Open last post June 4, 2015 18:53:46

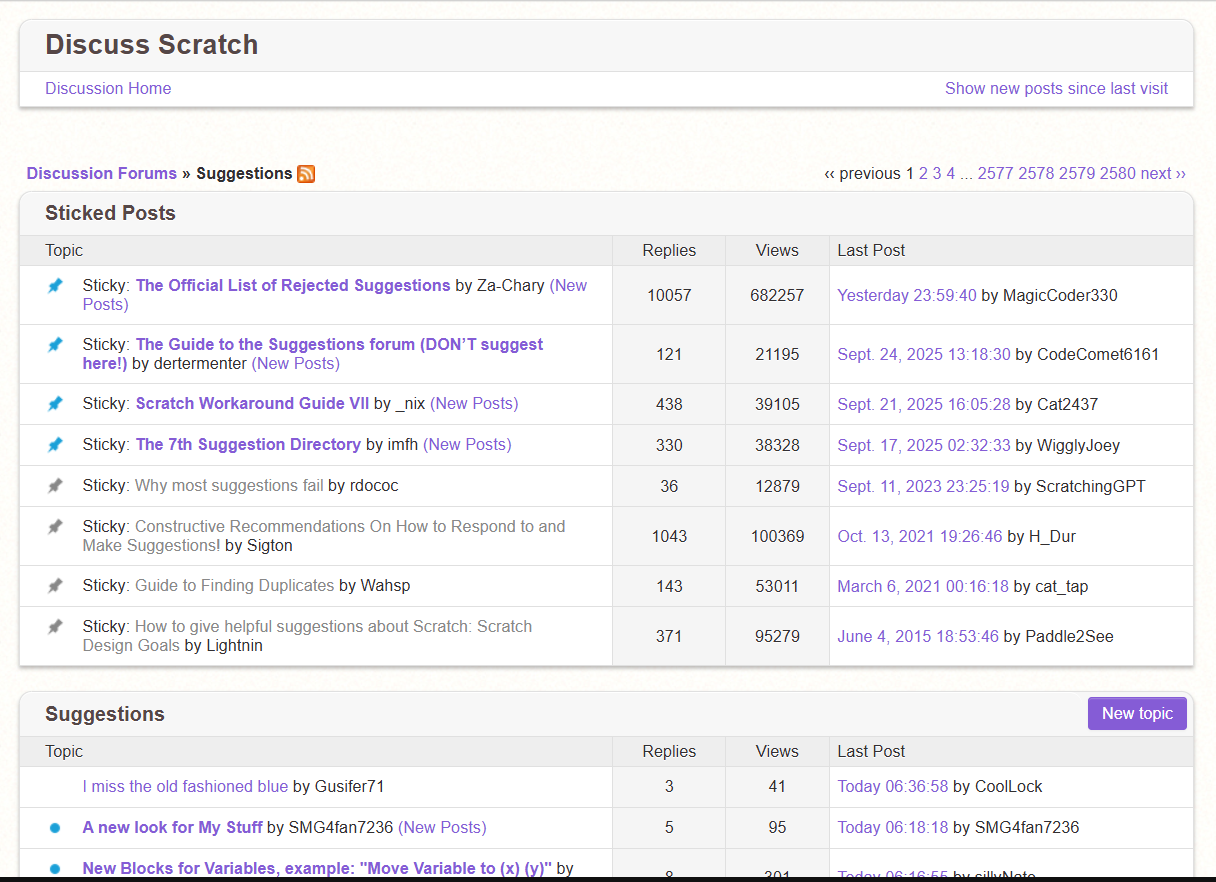[x=918, y=636]
